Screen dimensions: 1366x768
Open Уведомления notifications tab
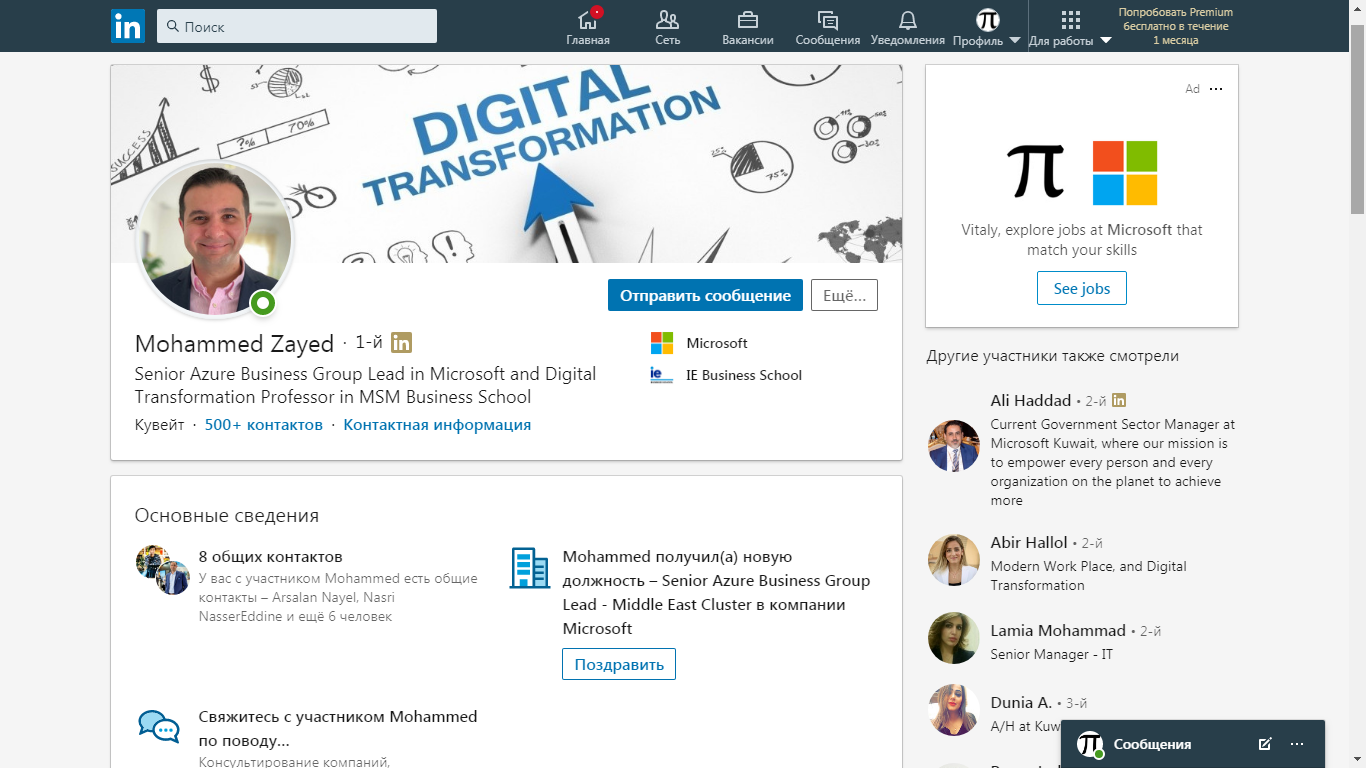(x=908, y=27)
